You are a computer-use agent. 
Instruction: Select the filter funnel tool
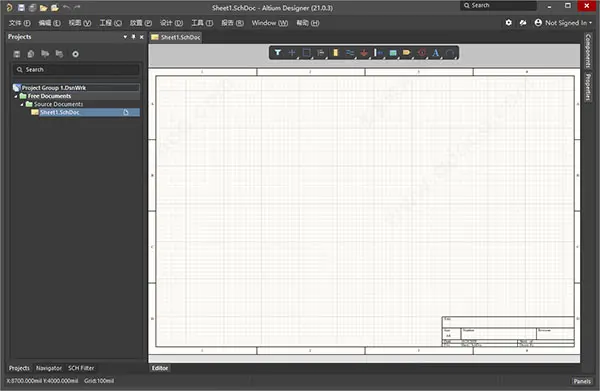pyautogui.click(x=278, y=53)
